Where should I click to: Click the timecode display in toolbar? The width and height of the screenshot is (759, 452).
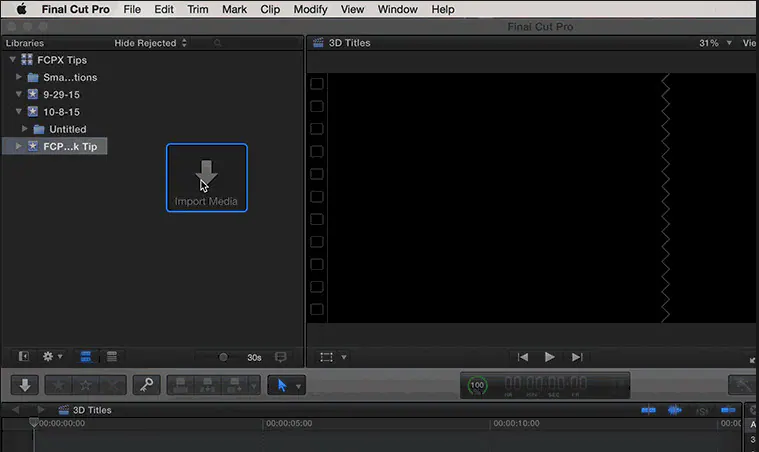tap(546, 386)
